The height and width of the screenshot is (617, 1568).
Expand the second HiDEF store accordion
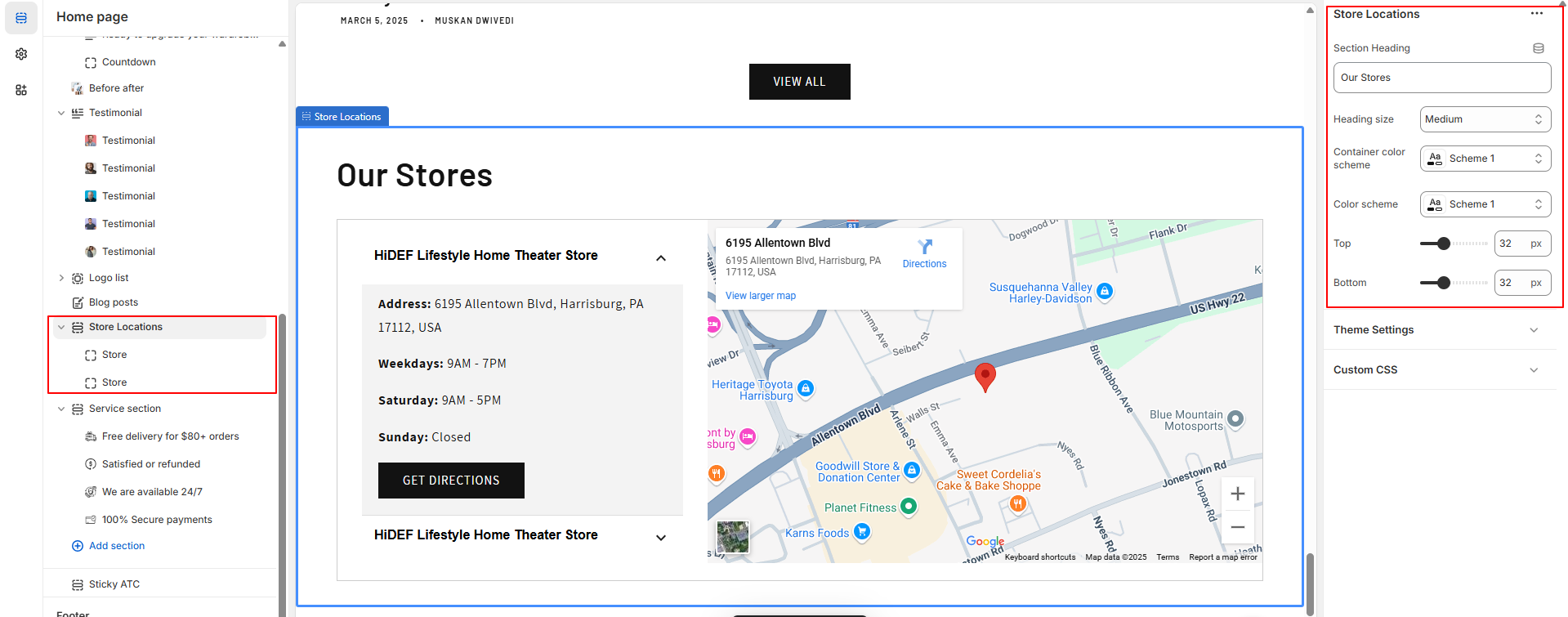click(661, 538)
